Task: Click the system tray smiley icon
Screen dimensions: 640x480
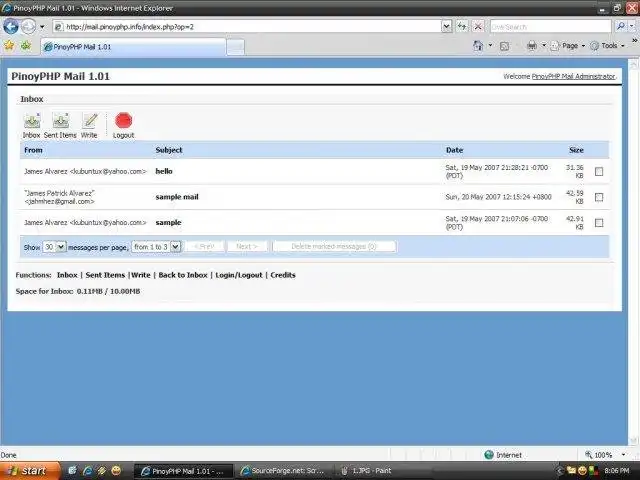Action: point(582,471)
